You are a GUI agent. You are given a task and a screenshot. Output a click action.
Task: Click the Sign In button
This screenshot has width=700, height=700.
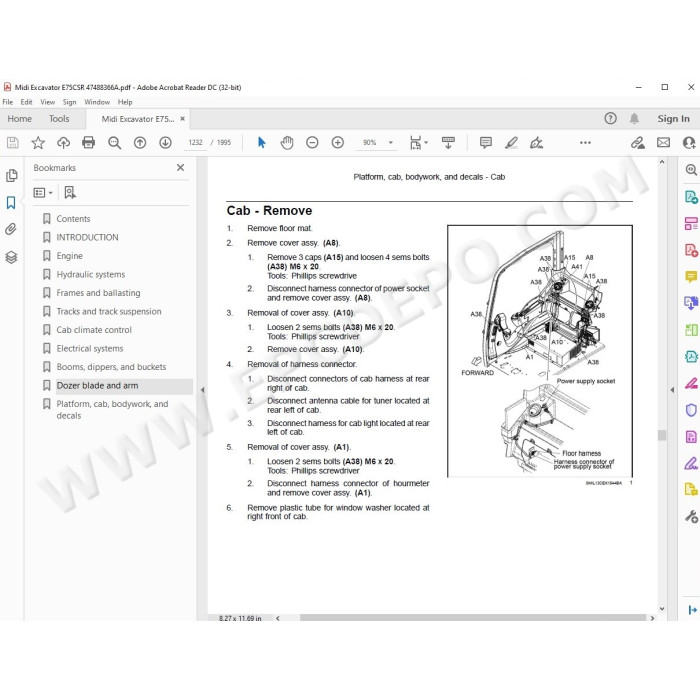[673, 118]
